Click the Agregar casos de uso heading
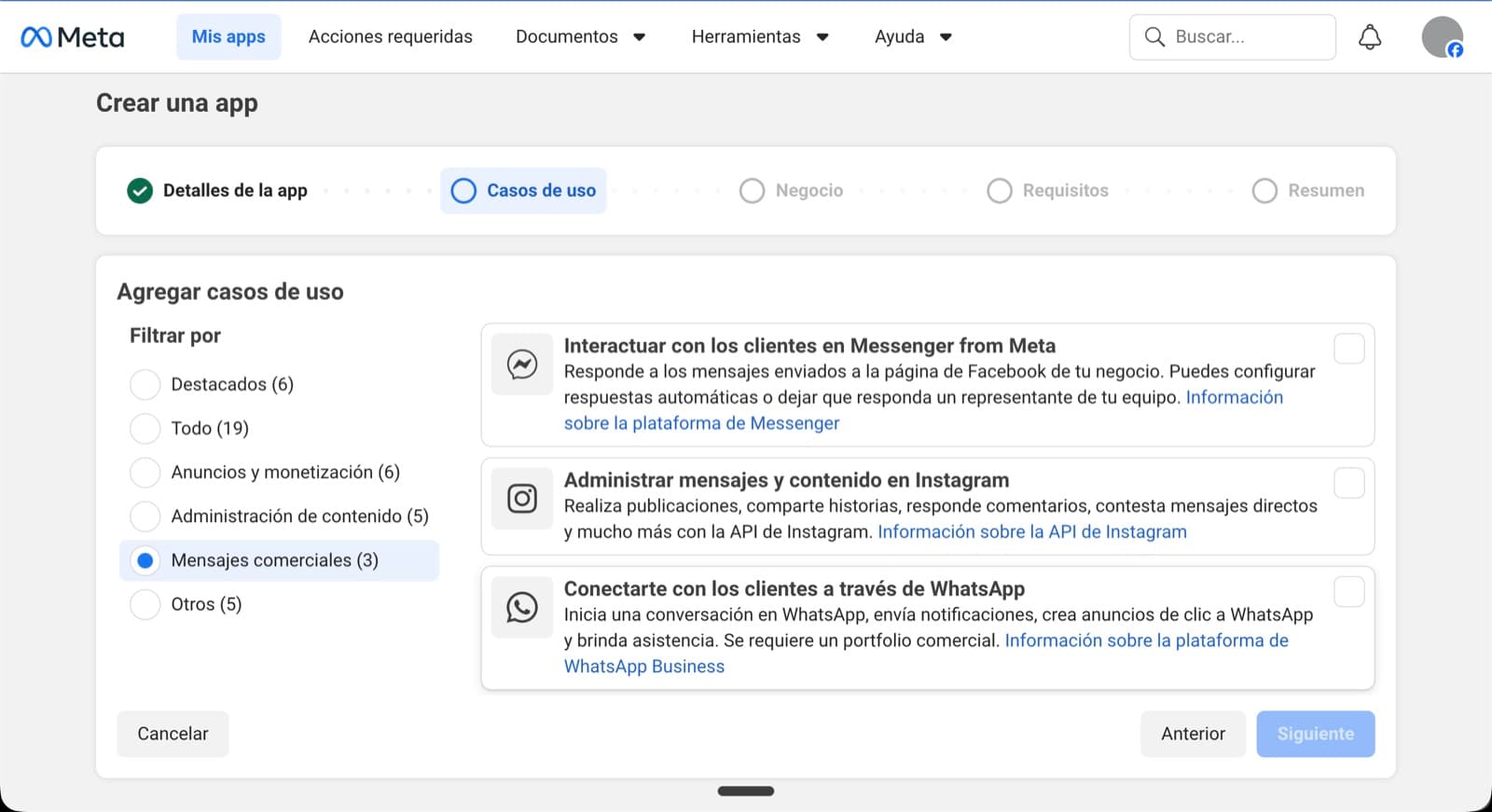The width and height of the screenshot is (1492, 812). pos(230,292)
